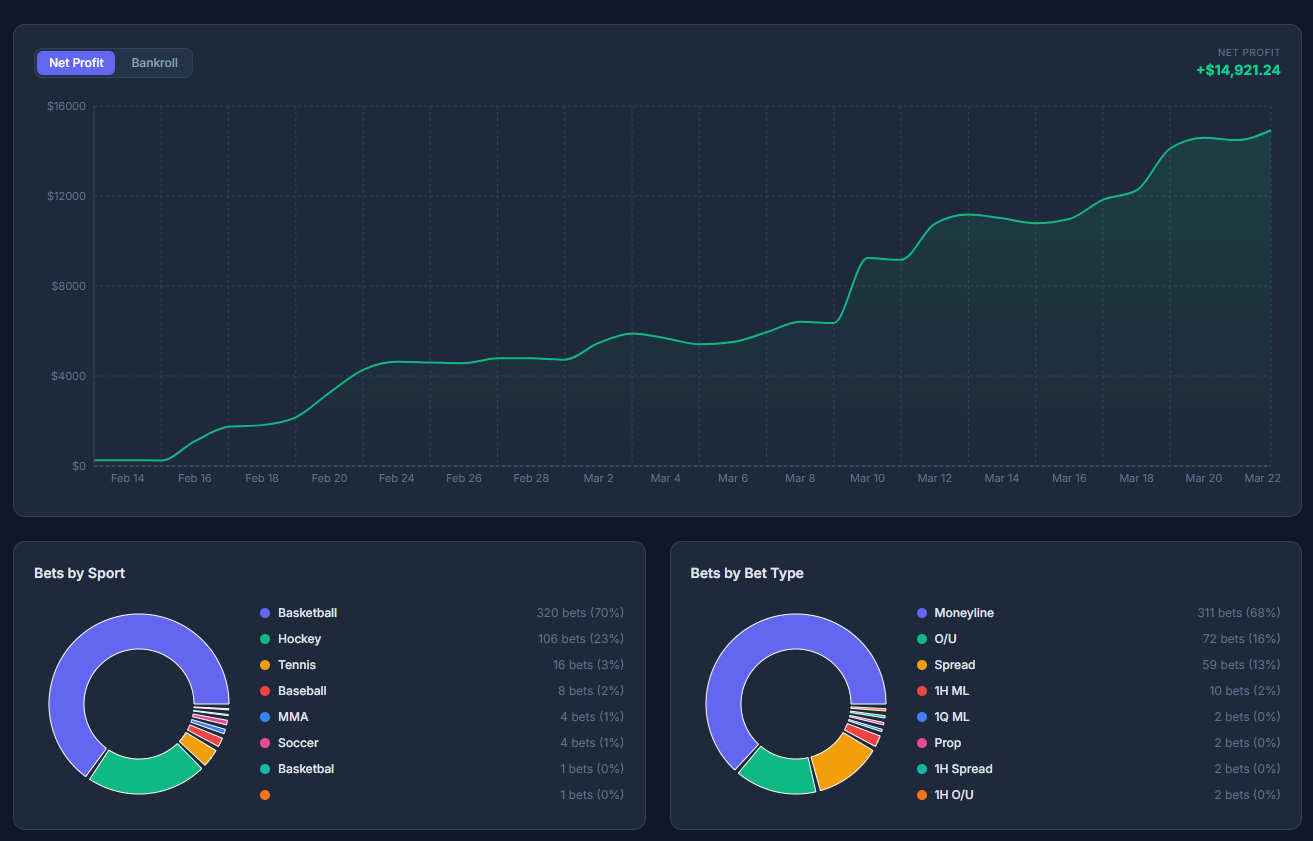This screenshot has height=841, width=1313.
Task: Click the red 1H ML legend dot
Action: pyautogui.click(x=921, y=691)
